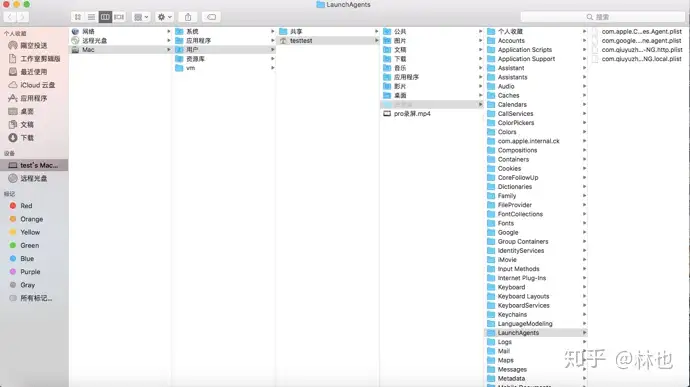The width and height of the screenshot is (690, 387).
Task: Select column view button
Action: pos(105,17)
